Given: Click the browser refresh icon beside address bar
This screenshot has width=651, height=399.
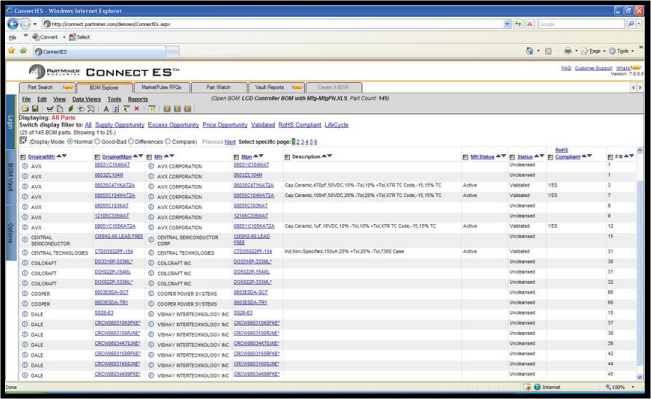Looking at the screenshot, I should click(518, 24).
